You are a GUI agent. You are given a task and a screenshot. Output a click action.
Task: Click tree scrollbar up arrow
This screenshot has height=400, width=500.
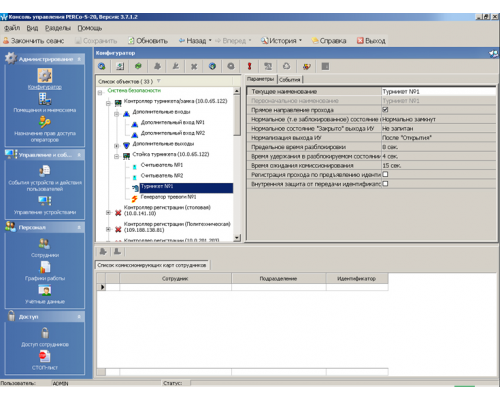(237, 91)
